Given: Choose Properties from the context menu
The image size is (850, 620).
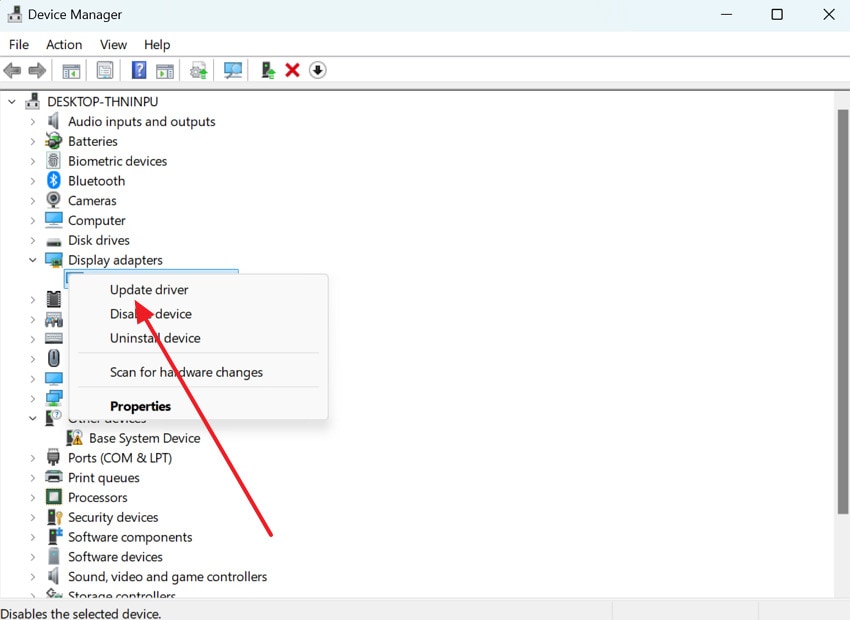Looking at the screenshot, I should 140,406.
